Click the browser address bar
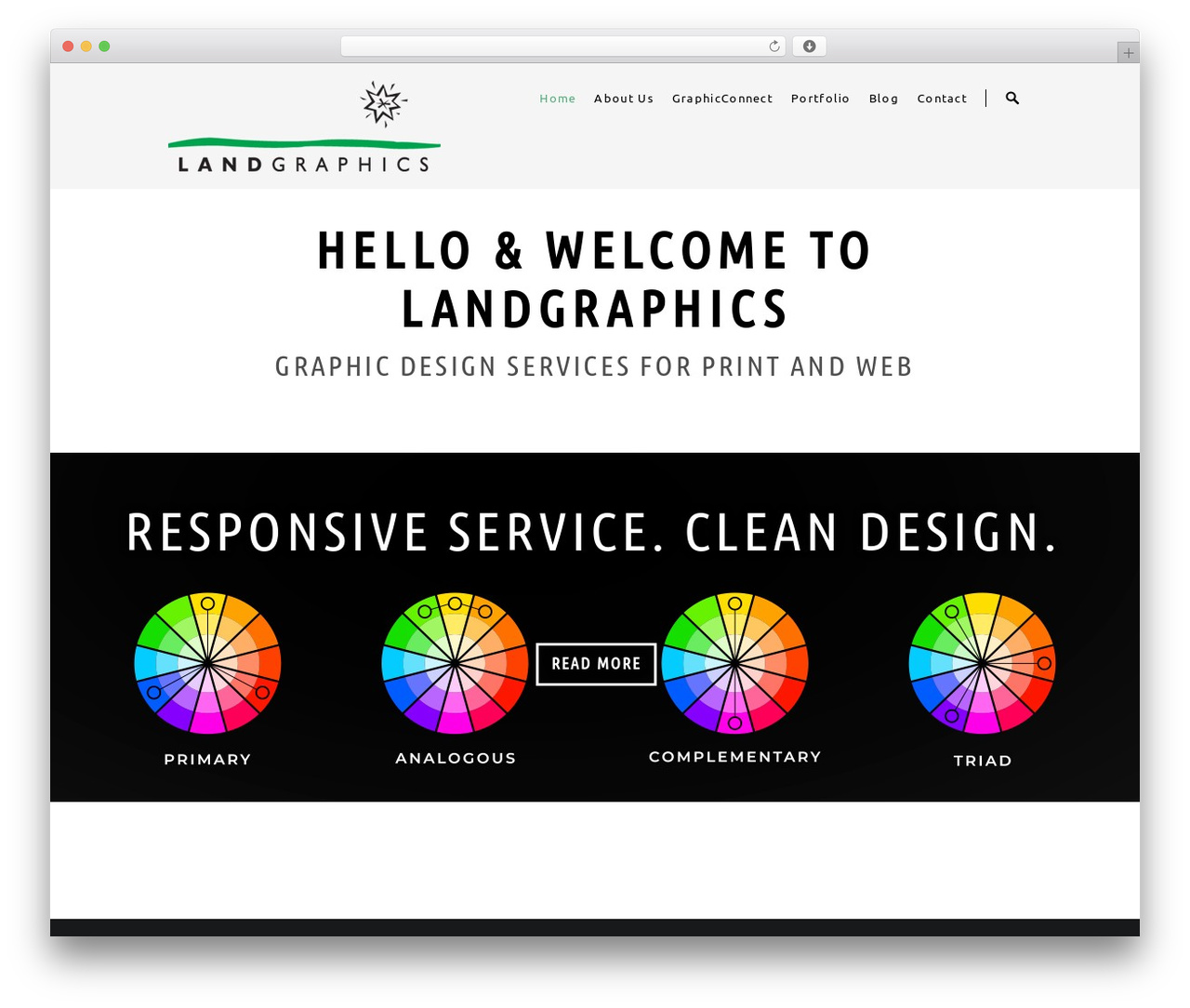Viewport: 1190px width, 1008px height. [562, 46]
